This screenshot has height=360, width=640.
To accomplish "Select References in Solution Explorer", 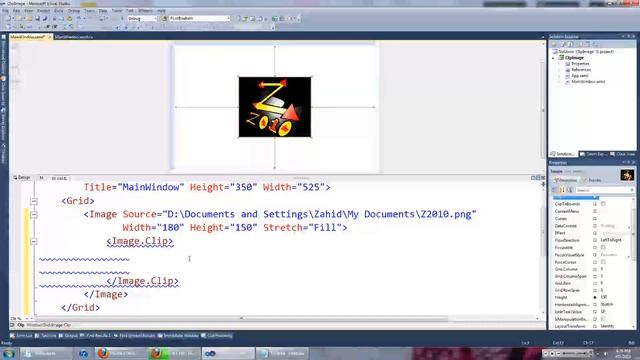I will (578, 70).
